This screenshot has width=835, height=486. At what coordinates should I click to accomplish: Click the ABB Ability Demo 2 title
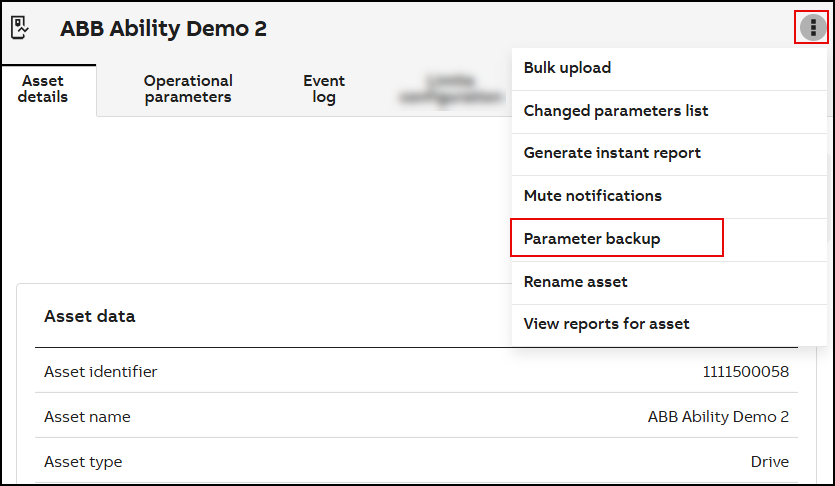click(x=163, y=29)
